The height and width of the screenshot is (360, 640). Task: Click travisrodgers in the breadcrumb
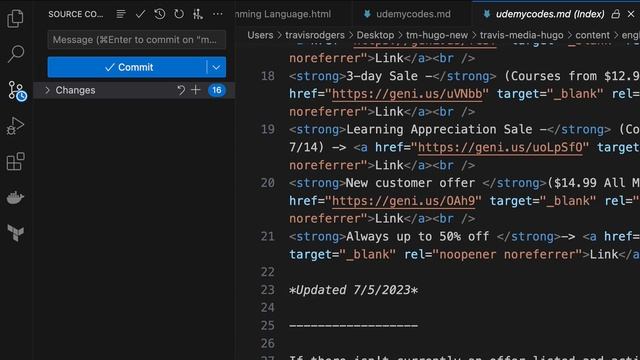[315, 35]
